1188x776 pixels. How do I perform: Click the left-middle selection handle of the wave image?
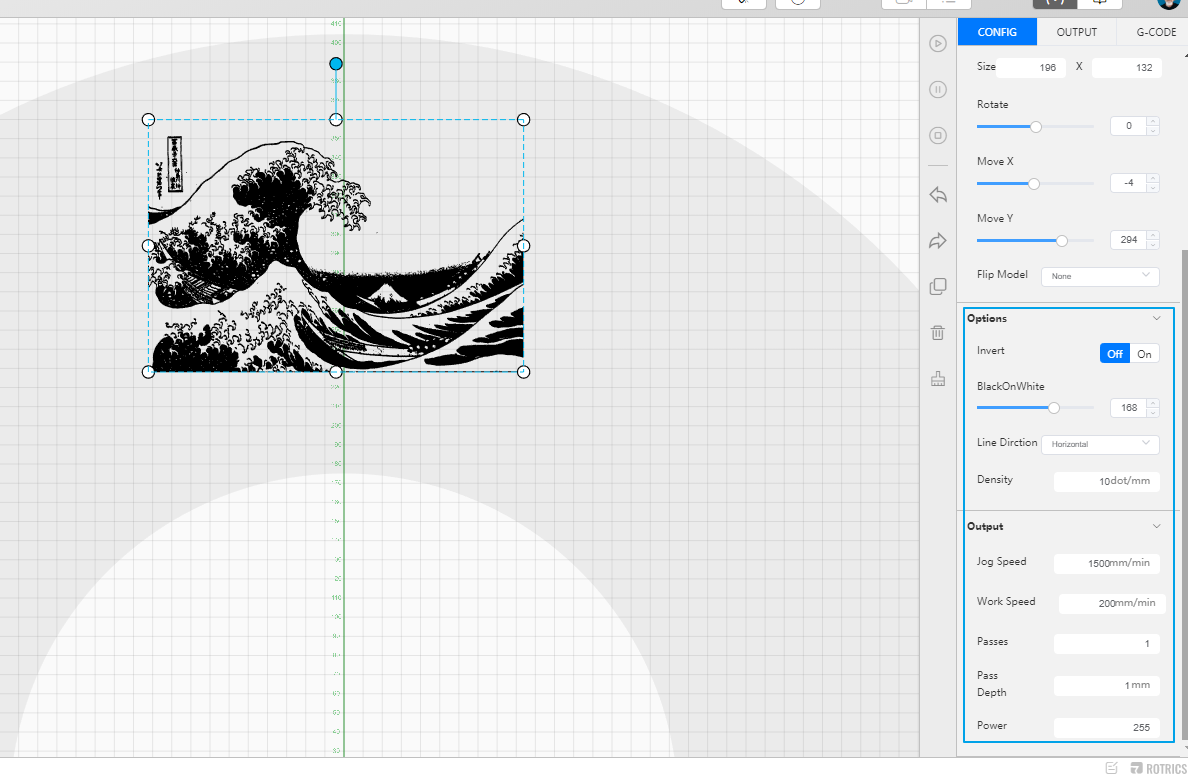coord(148,246)
